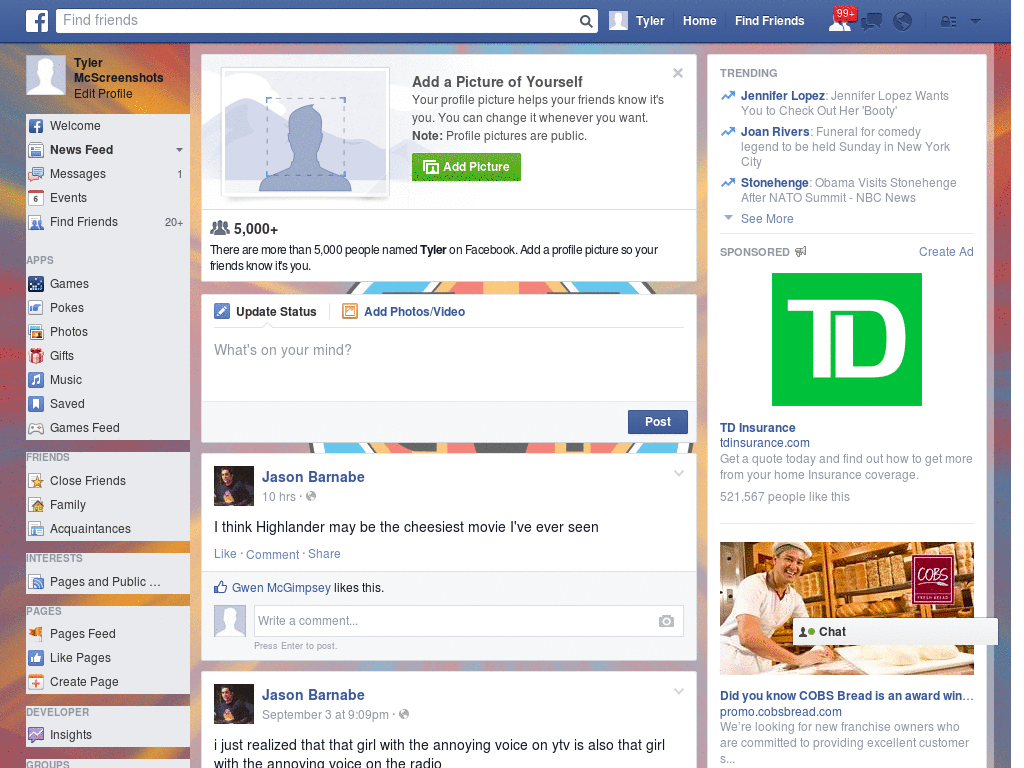Click the Facebook logo icon
The height and width of the screenshot is (768, 1024).
pos(37,21)
